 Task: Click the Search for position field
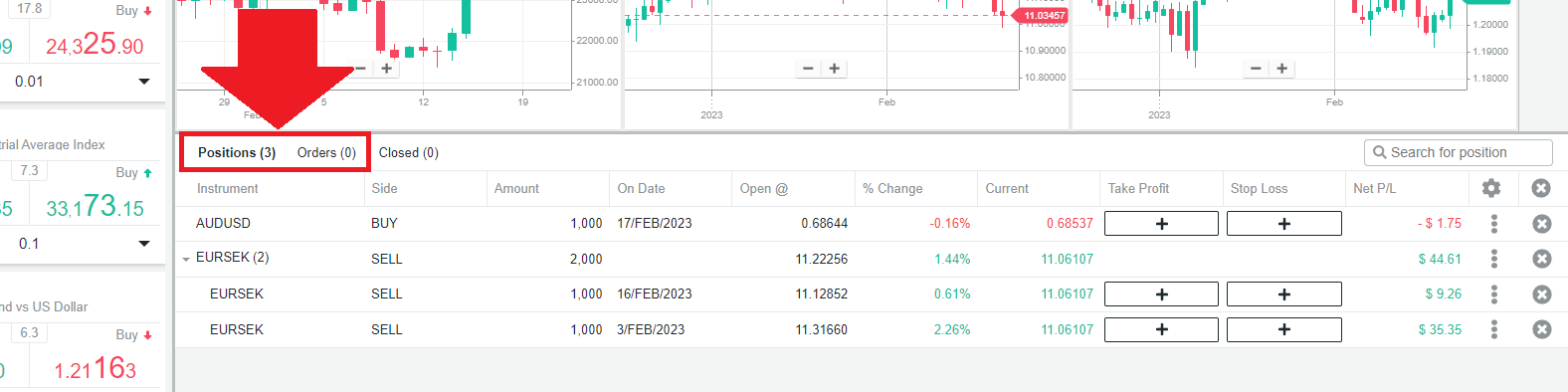pyautogui.click(x=1458, y=152)
